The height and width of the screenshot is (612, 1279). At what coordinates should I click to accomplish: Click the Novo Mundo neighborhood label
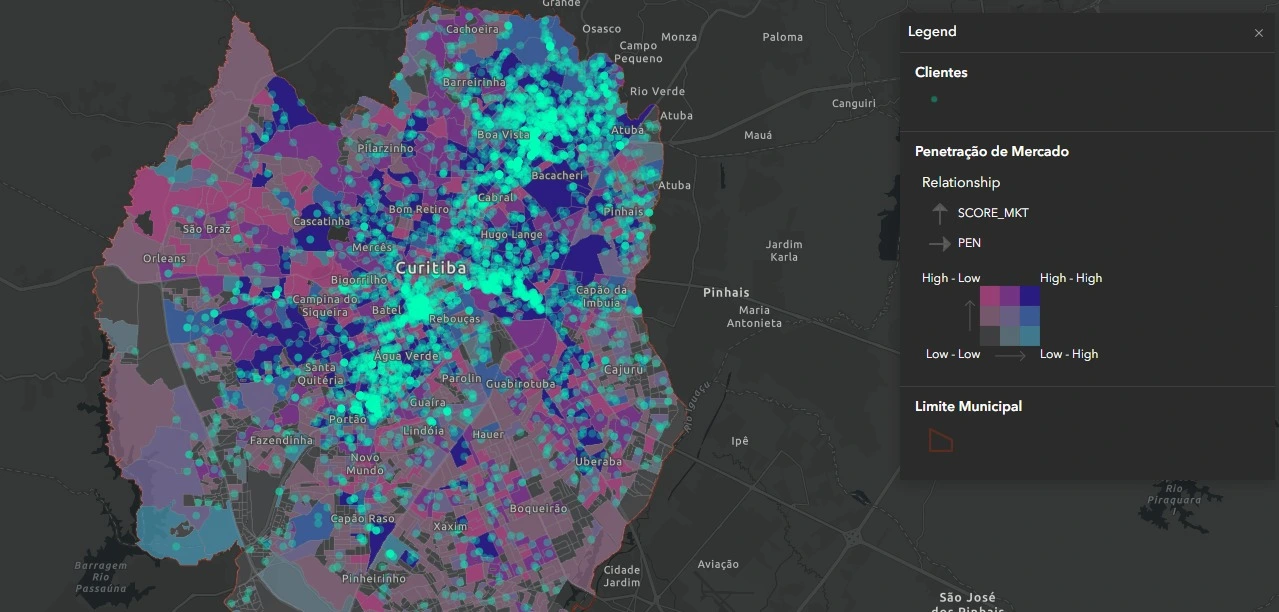[365, 464]
